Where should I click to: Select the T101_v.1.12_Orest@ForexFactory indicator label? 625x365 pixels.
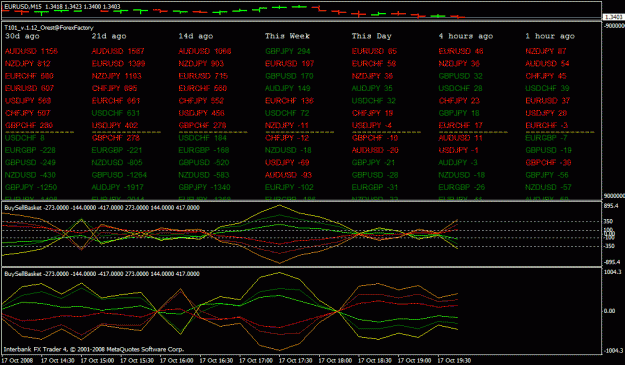tap(49, 27)
